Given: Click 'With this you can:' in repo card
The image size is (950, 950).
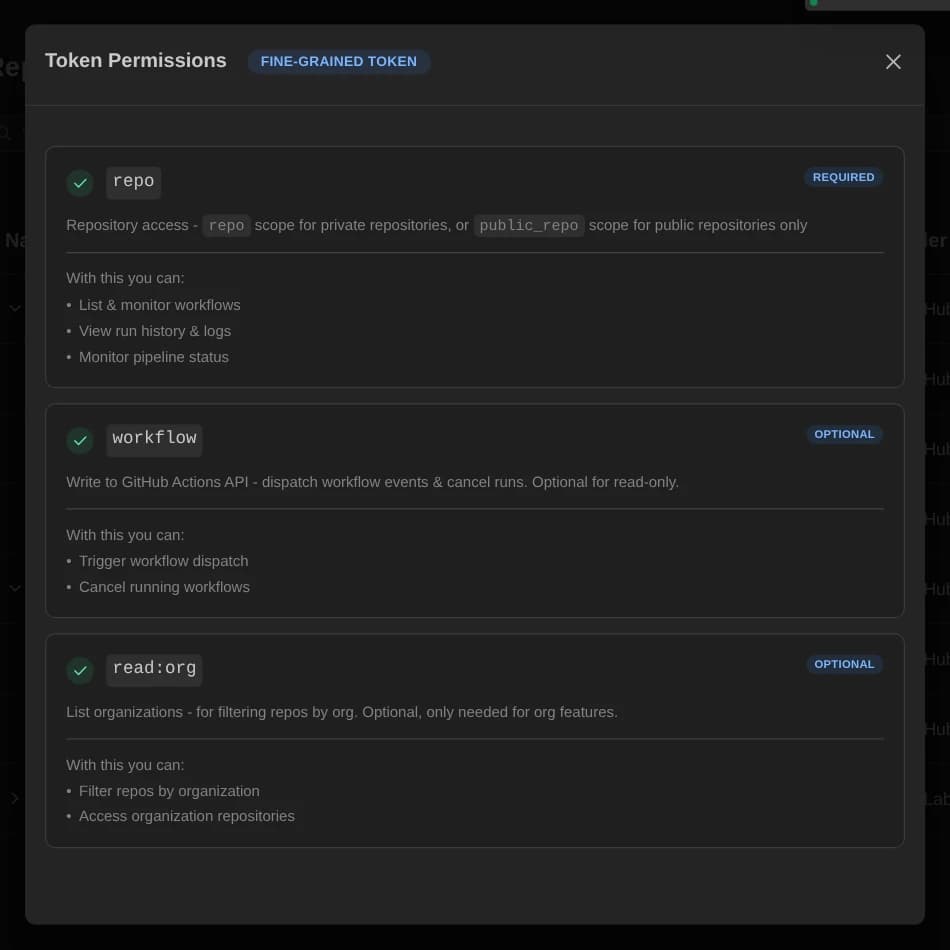Looking at the screenshot, I should [125, 278].
